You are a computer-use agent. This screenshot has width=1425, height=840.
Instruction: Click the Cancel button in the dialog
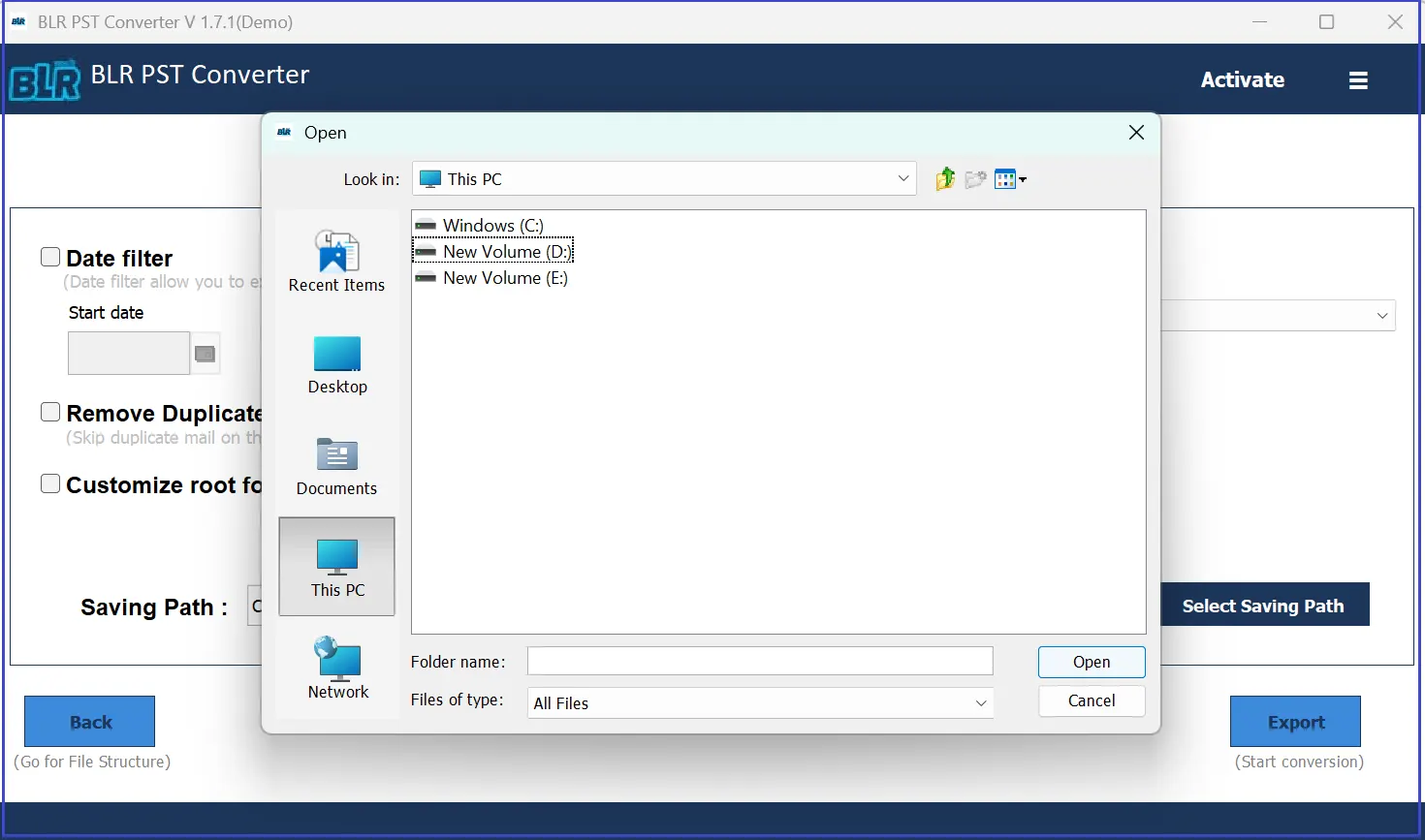click(1091, 700)
